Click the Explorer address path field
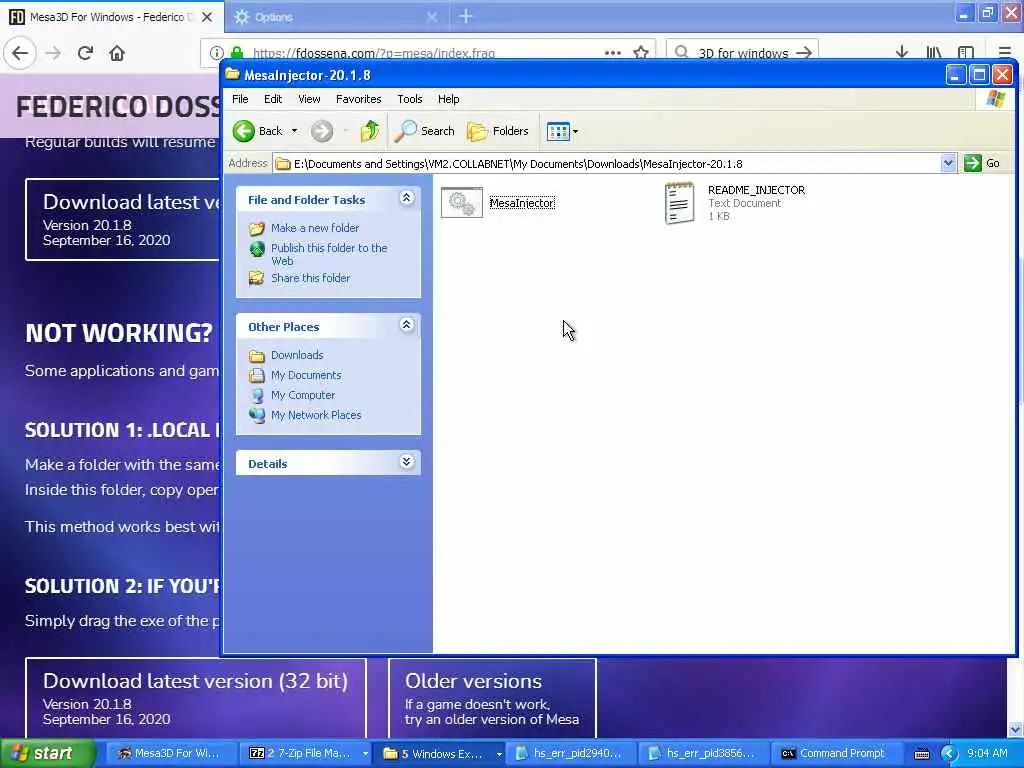 click(x=607, y=163)
